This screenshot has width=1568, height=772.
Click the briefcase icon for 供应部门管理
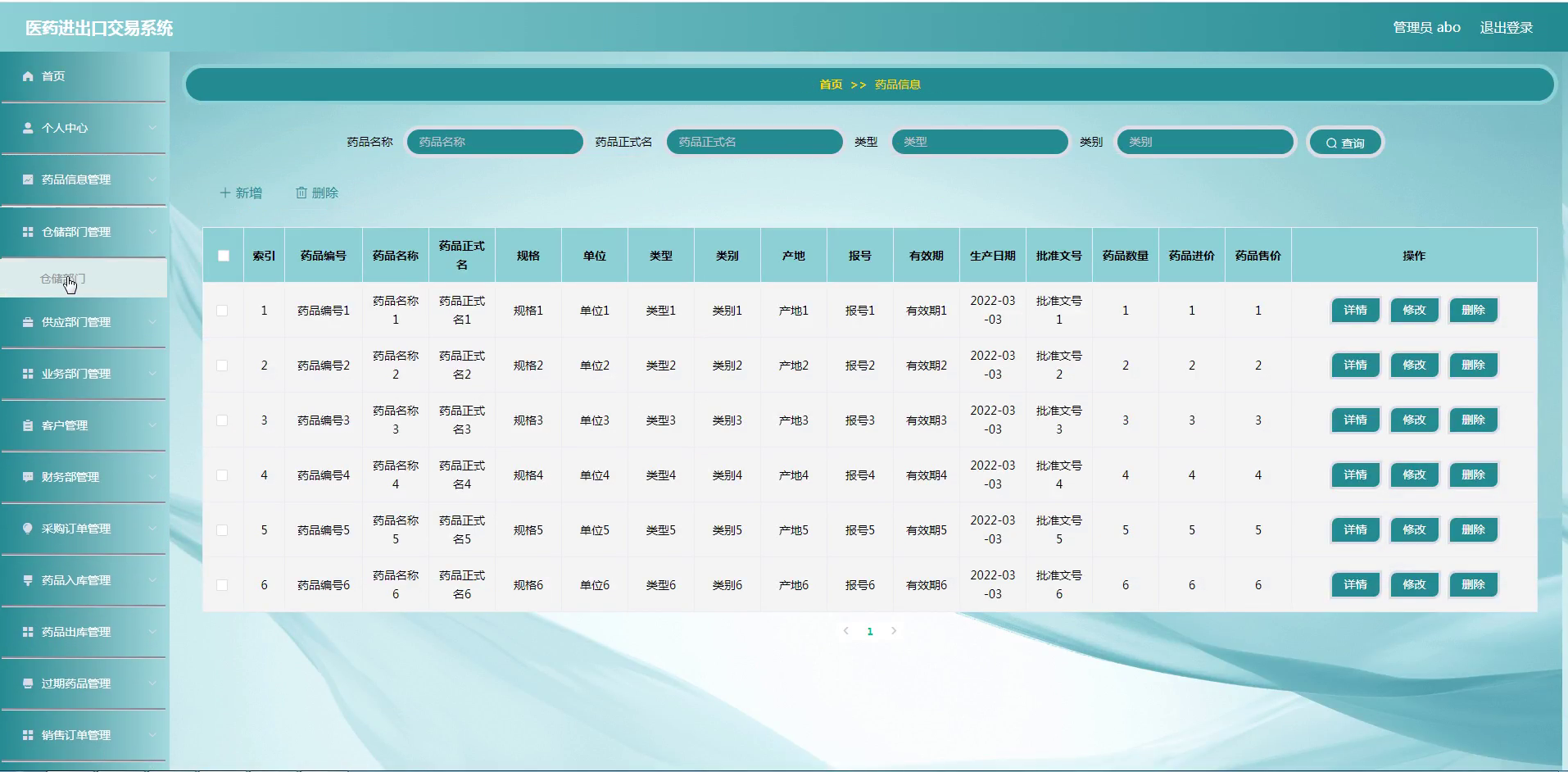point(28,322)
